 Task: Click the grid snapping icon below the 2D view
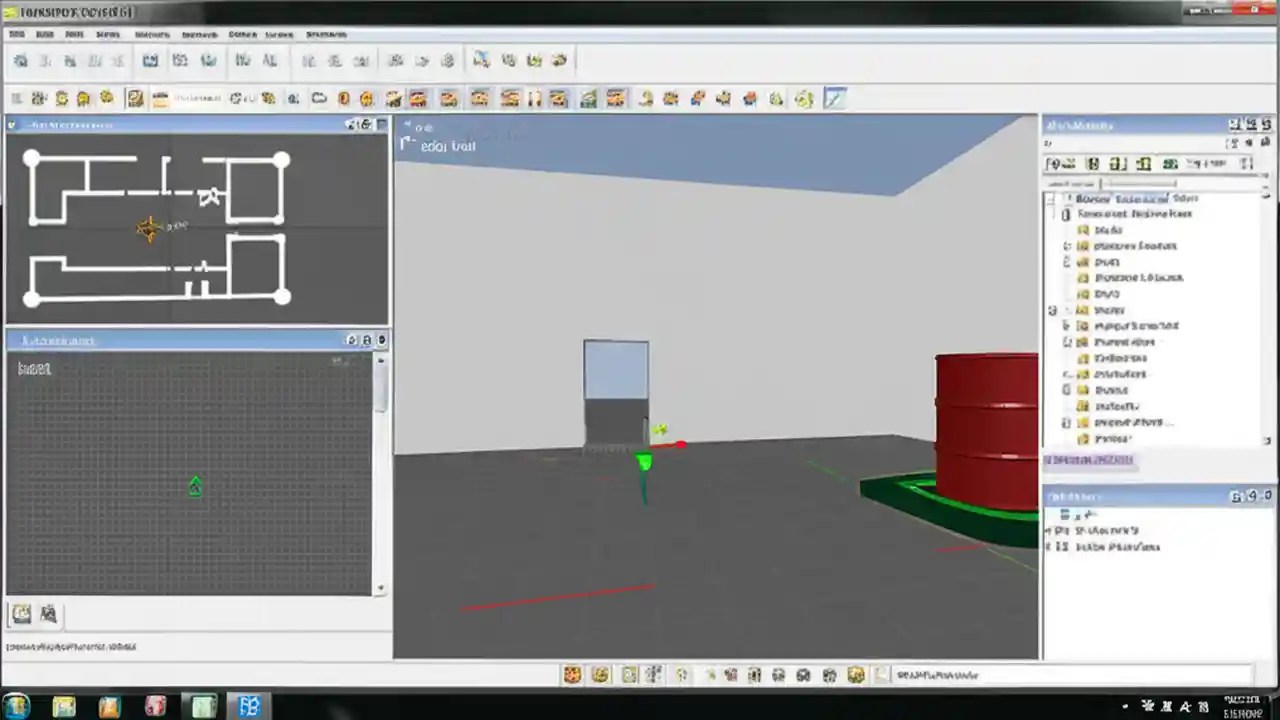coord(48,613)
